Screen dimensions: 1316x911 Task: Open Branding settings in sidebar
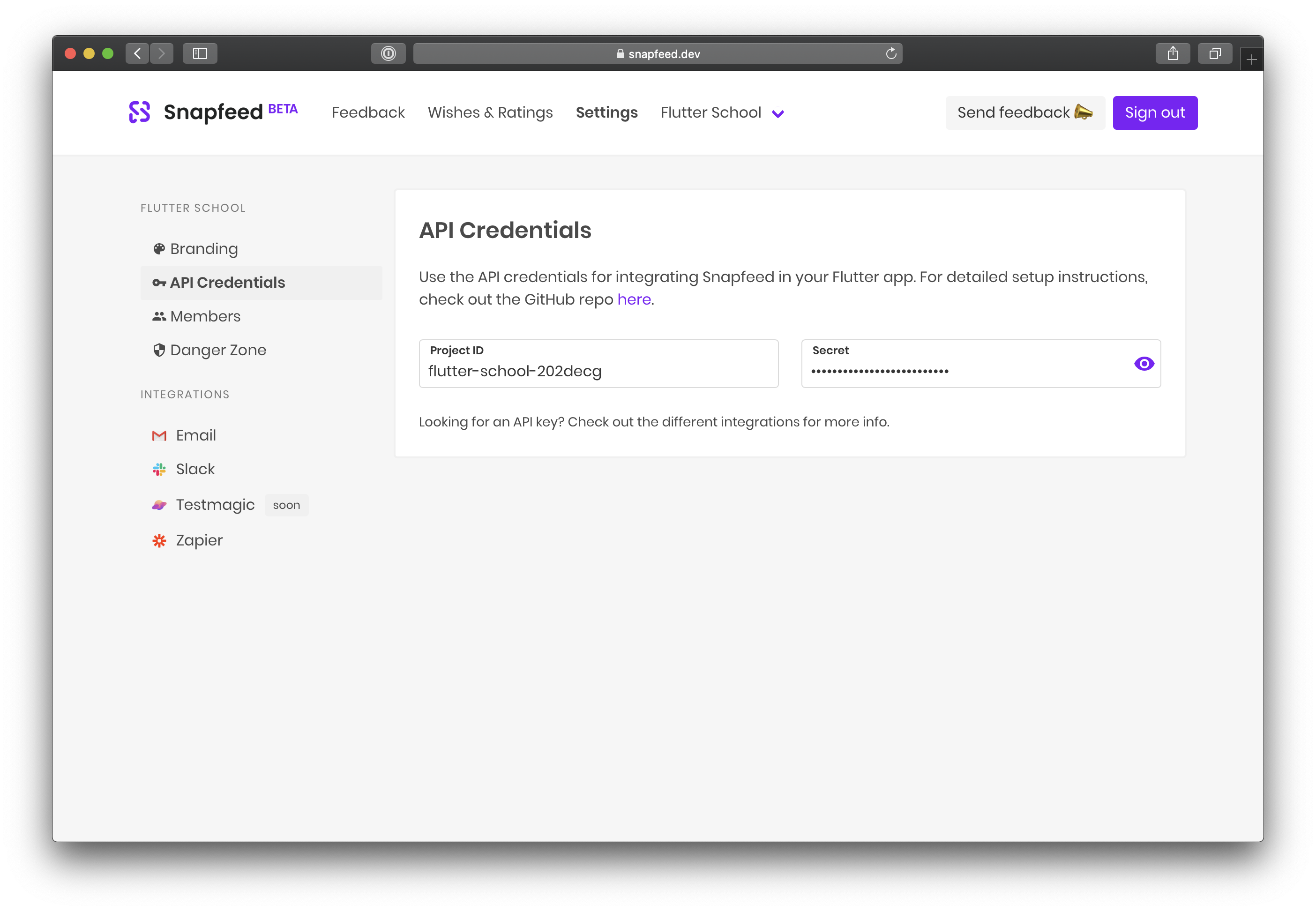click(262, 249)
